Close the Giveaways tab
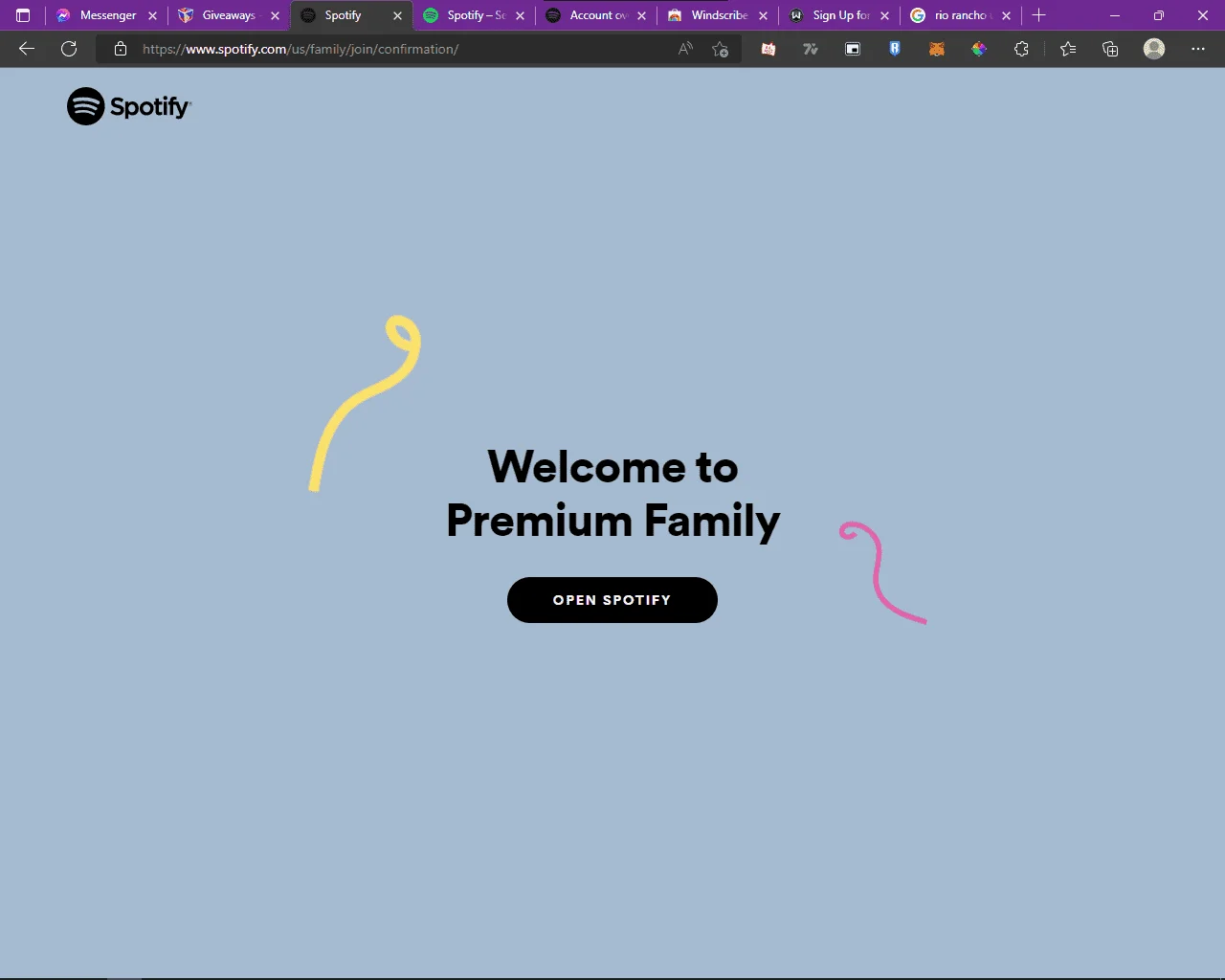Image resolution: width=1225 pixels, height=980 pixels. click(x=275, y=15)
